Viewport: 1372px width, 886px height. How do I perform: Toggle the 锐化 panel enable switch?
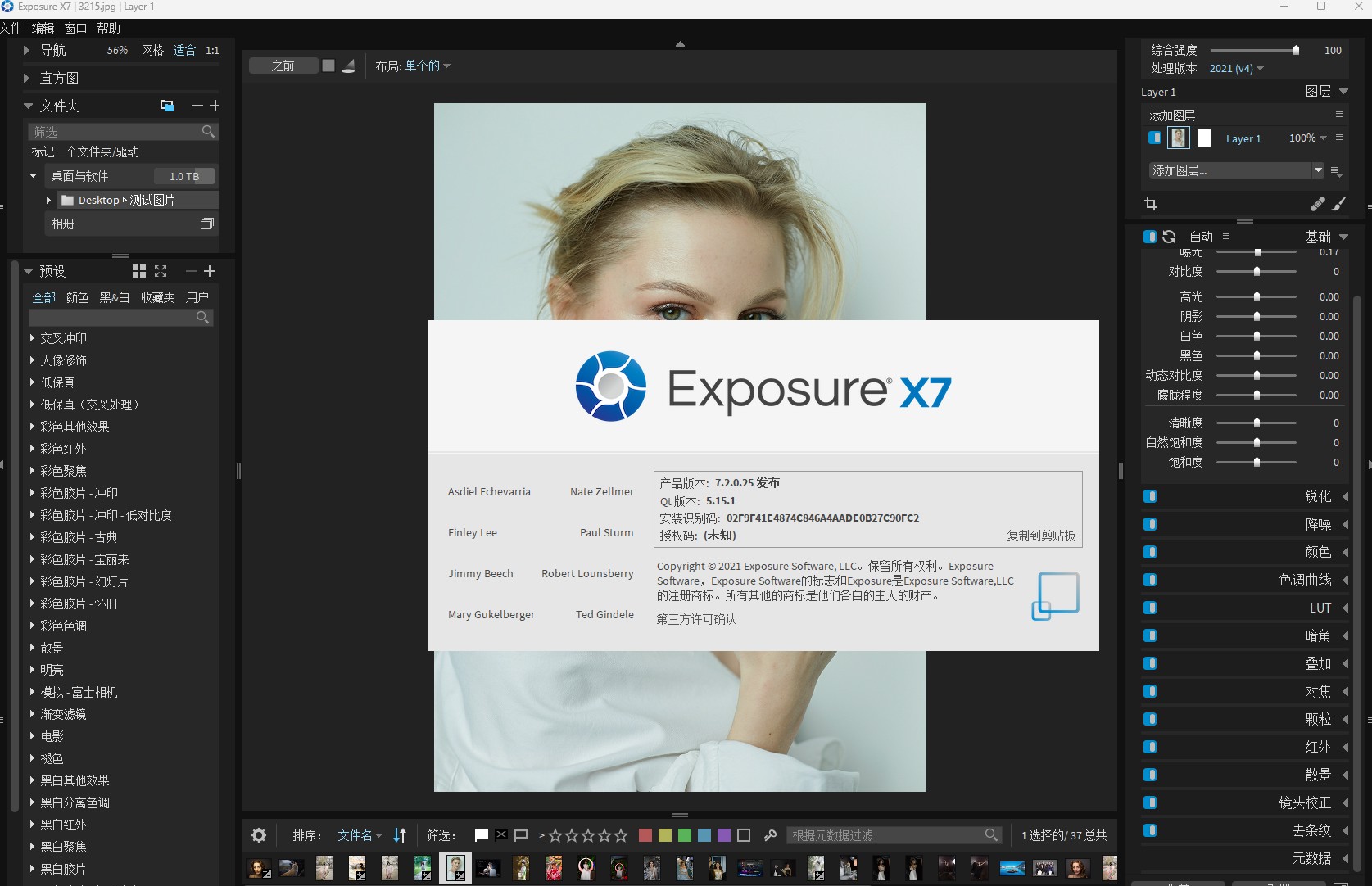pyautogui.click(x=1150, y=496)
